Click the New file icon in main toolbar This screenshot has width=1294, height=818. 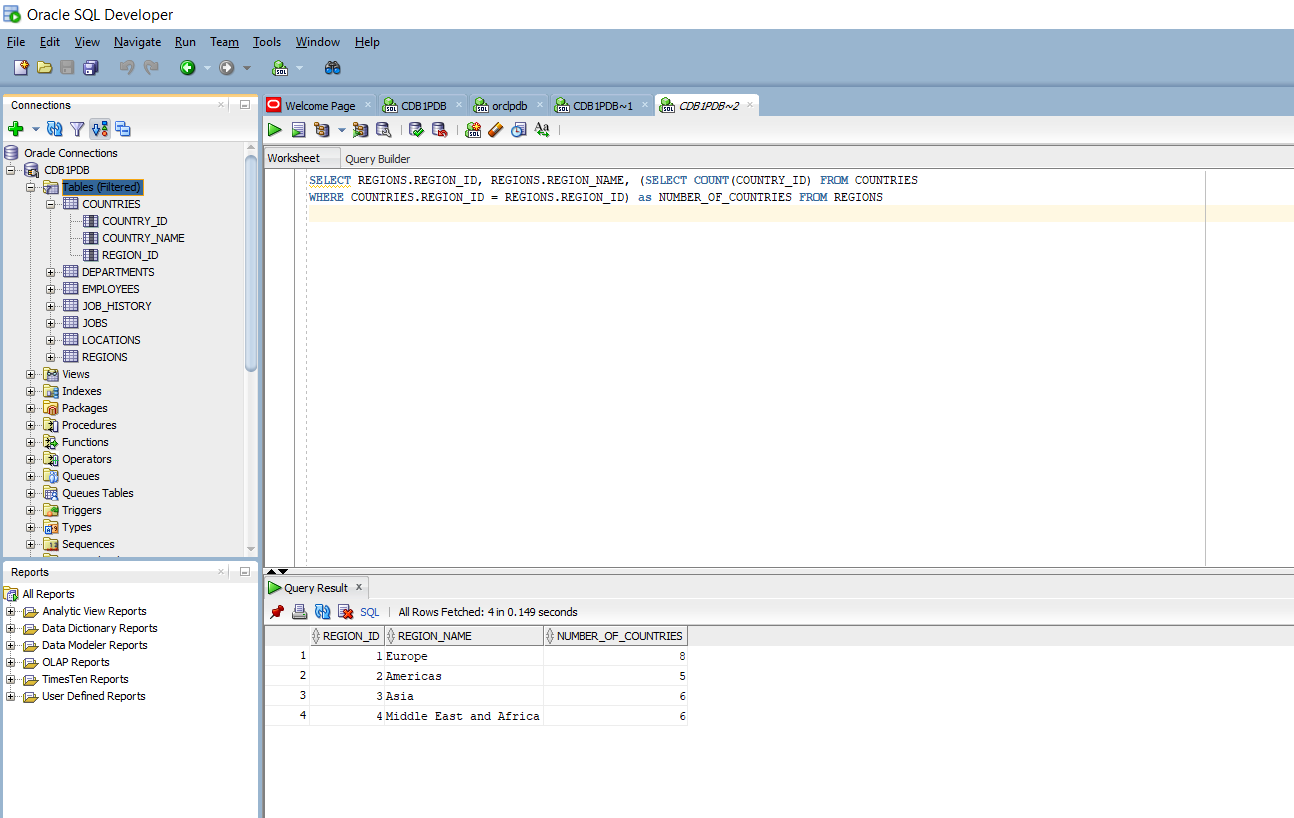[21, 67]
